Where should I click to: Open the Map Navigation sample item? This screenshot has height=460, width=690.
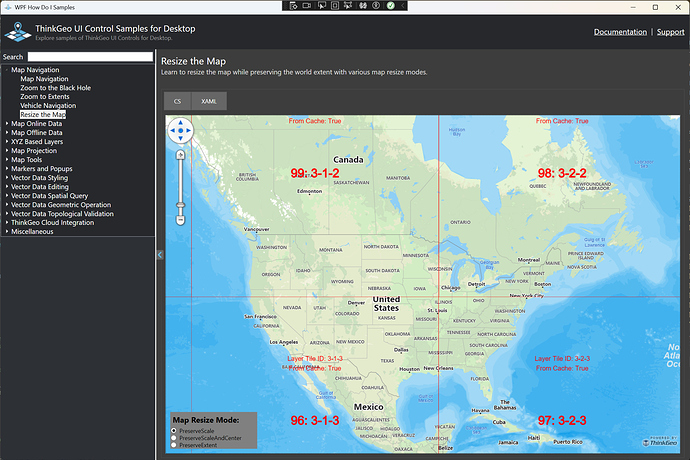click(x=44, y=79)
